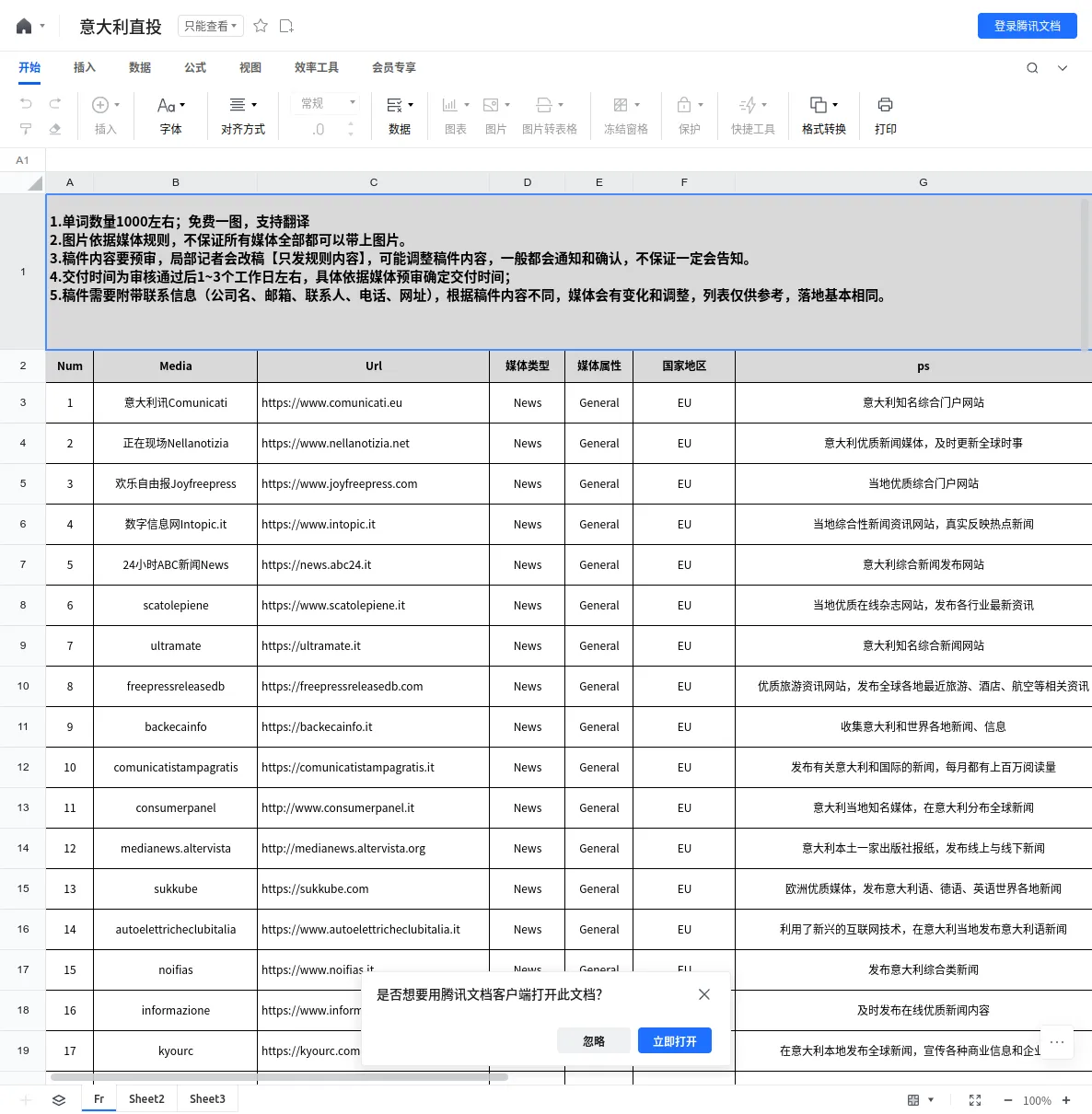Open the Data (数据) filter tool

click(x=400, y=116)
